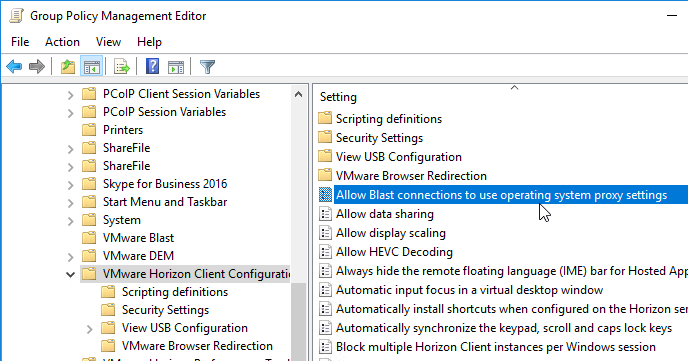The image size is (688, 361).
Task: Select VMware Browser Redirection in the tree
Action: [x=197, y=346]
